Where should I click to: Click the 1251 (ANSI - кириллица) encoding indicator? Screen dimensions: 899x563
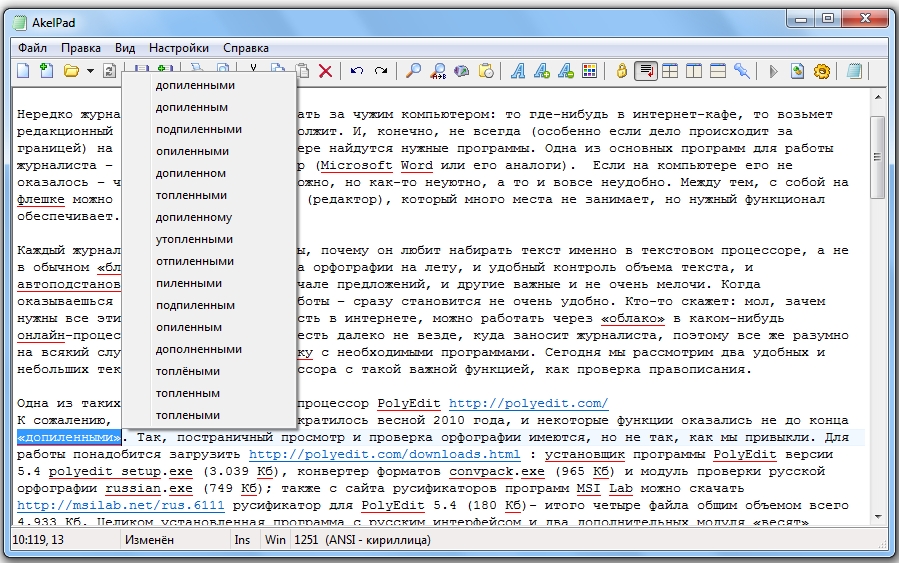pos(362,540)
